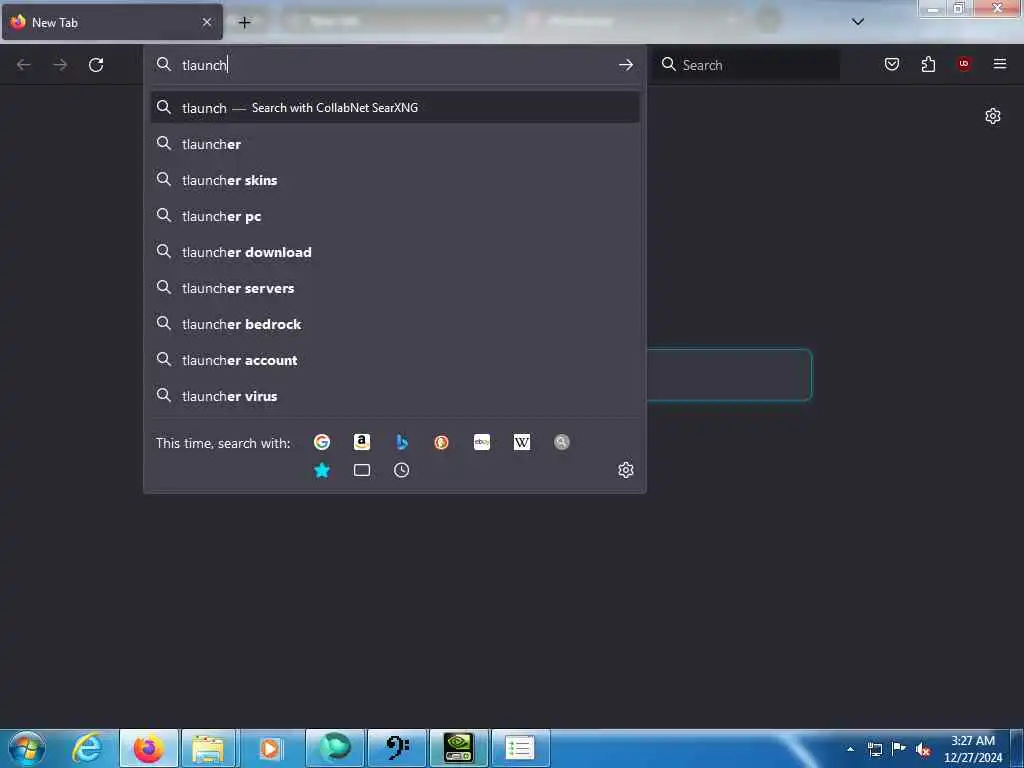Open Firefox application hamburger menu

coord(1000,64)
